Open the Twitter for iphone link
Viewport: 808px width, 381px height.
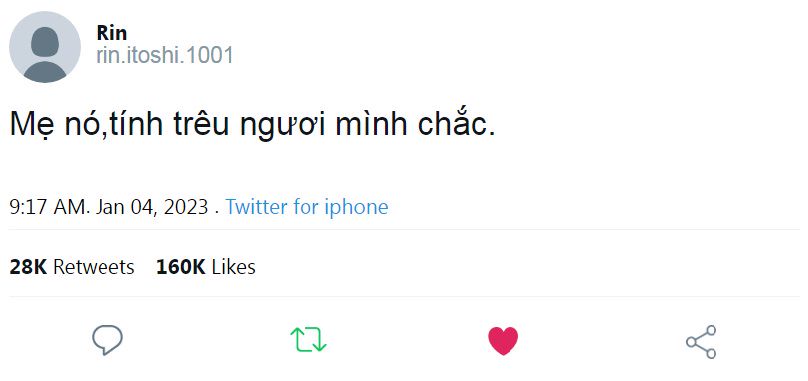click(307, 207)
